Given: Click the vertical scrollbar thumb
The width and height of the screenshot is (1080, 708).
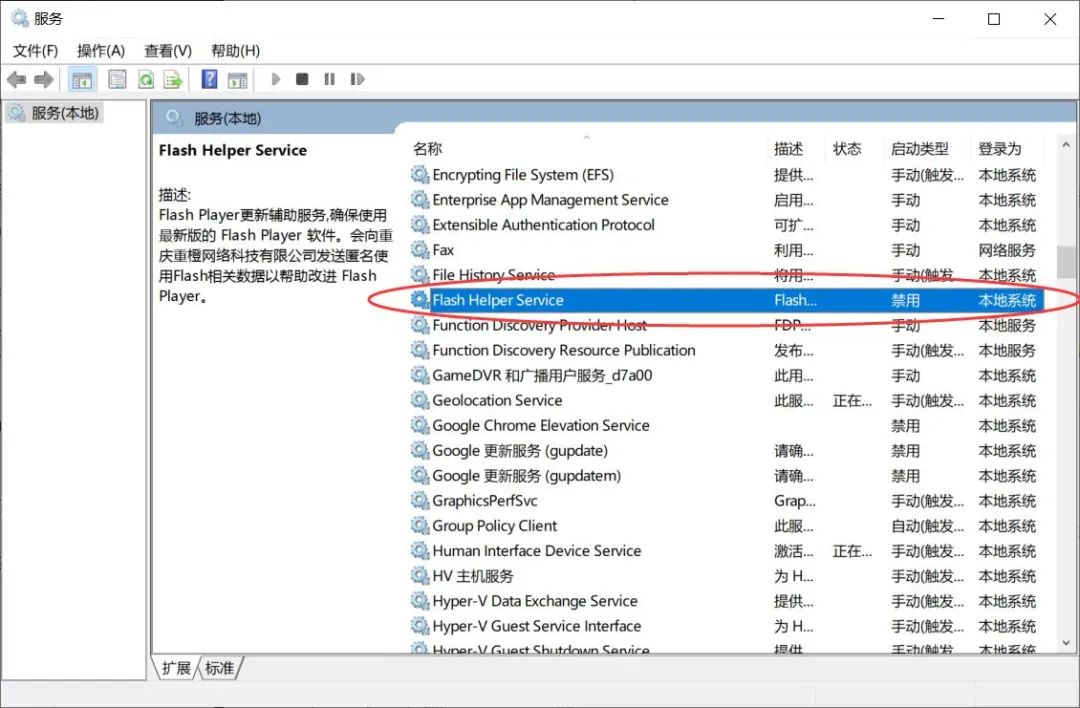Looking at the screenshot, I should click(x=1066, y=262).
